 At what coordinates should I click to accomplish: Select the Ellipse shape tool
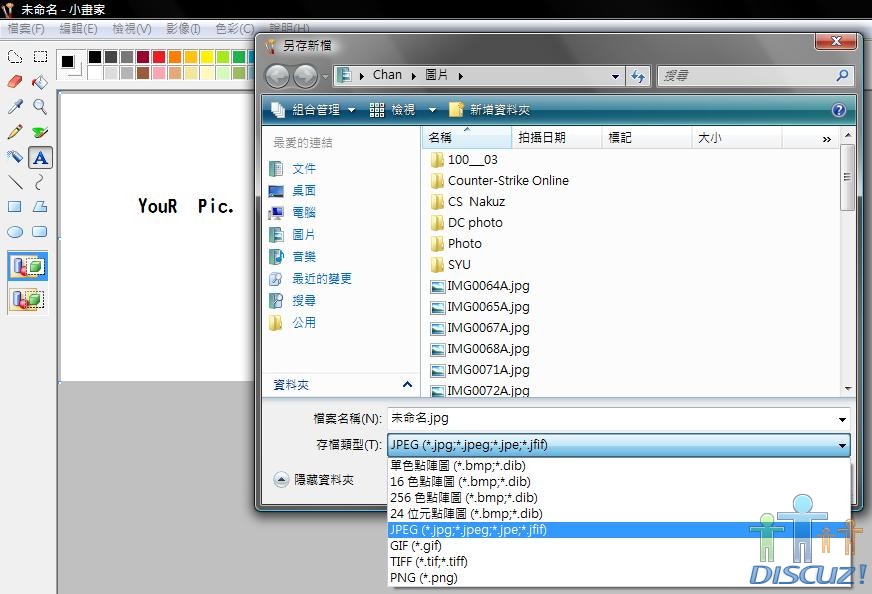click(15, 232)
